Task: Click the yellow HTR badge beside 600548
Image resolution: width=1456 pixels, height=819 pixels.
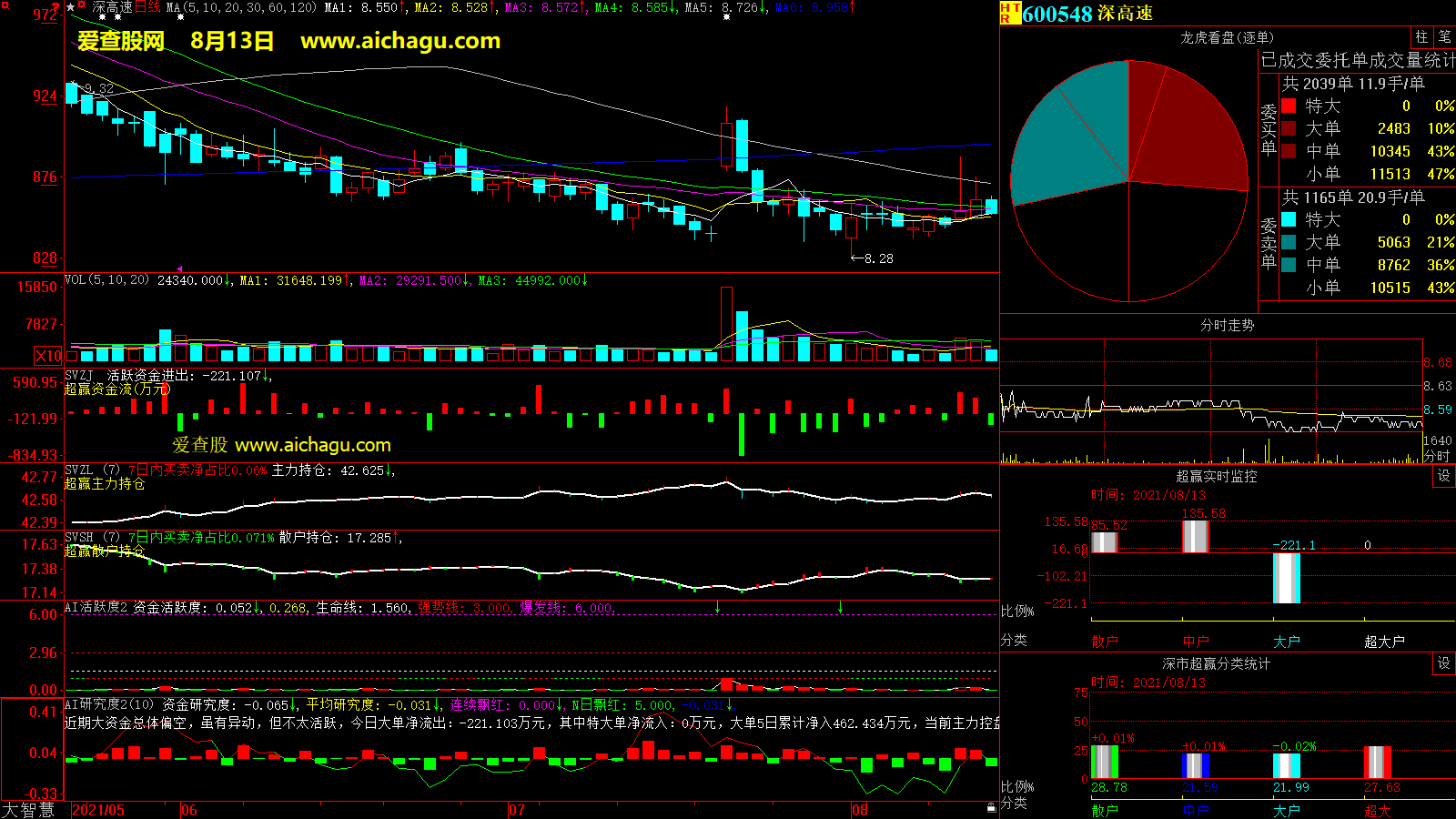Action: pos(1010,13)
